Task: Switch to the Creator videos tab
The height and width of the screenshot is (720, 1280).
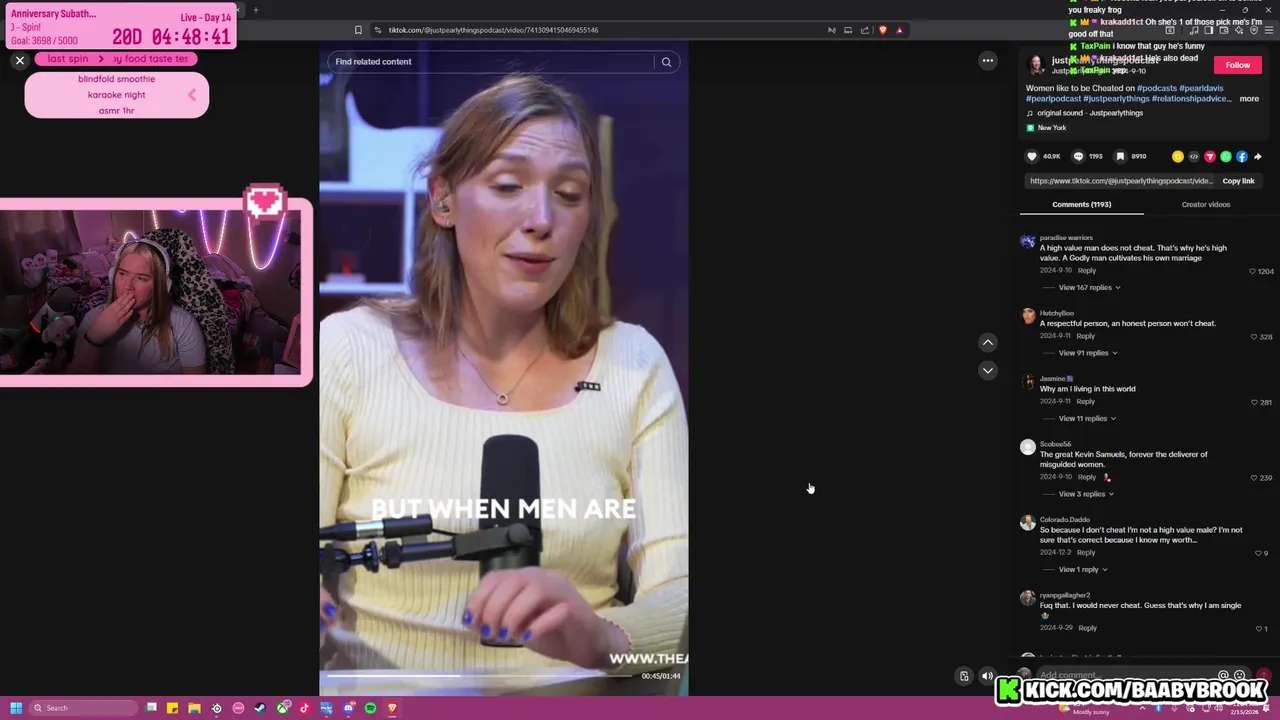Action: [1205, 204]
